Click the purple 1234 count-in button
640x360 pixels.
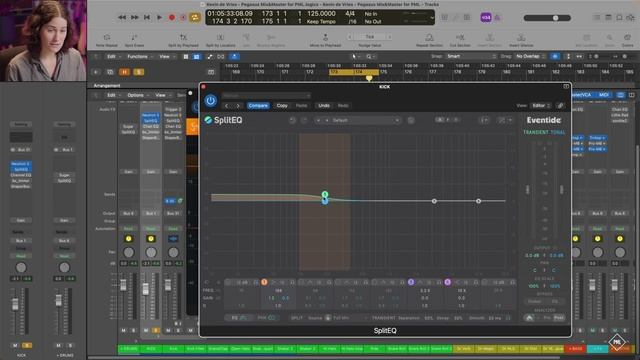coord(486,18)
